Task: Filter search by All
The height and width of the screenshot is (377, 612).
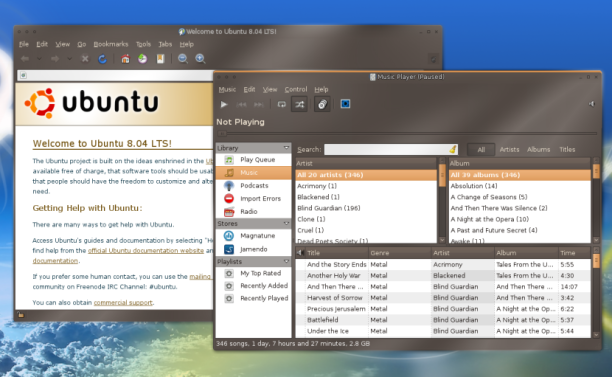Action: pyautogui.click(x=481, y=149)
